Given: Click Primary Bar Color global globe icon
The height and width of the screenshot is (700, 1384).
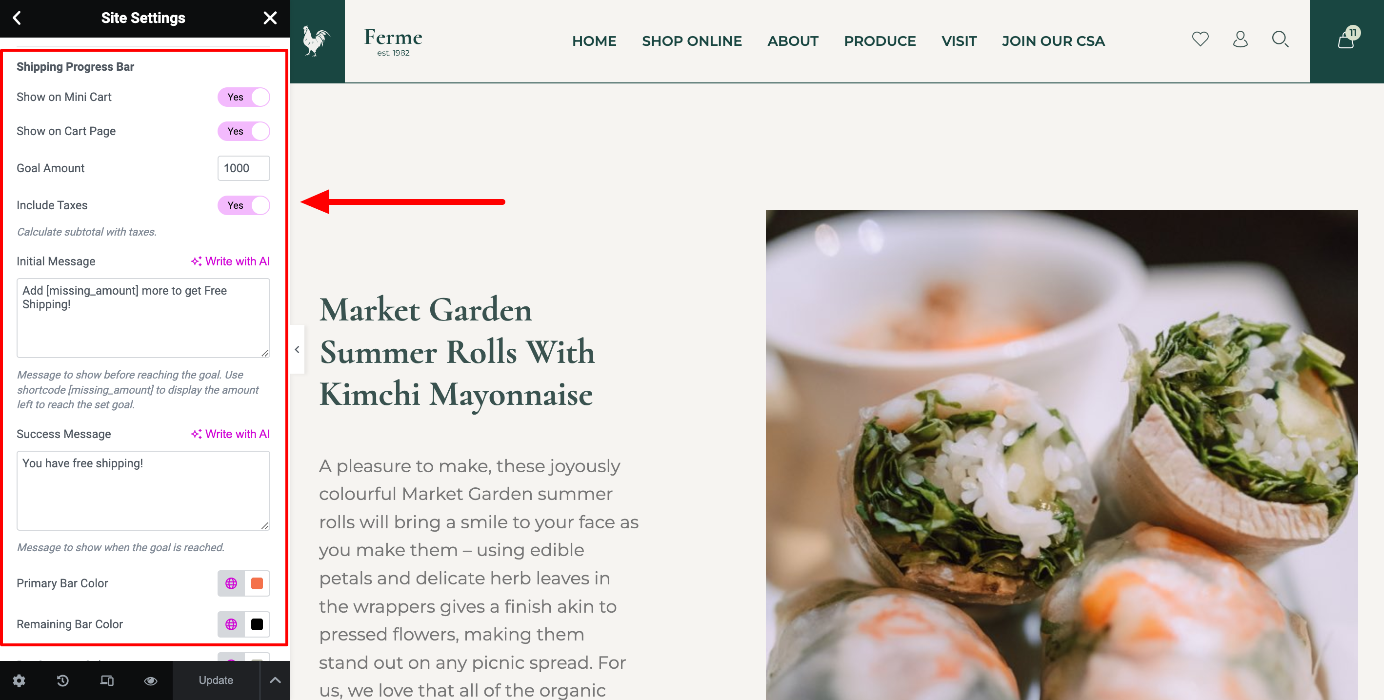Looking at the screenshot, I should pos(231,583).
